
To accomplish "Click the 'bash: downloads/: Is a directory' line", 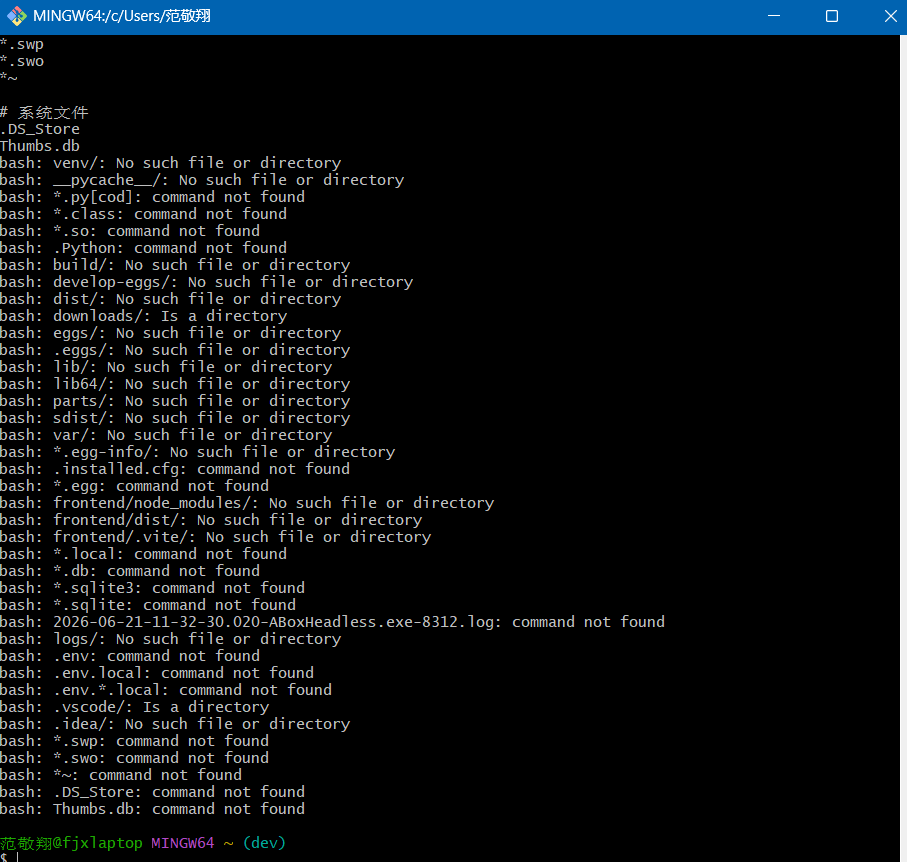I will 143,316.
